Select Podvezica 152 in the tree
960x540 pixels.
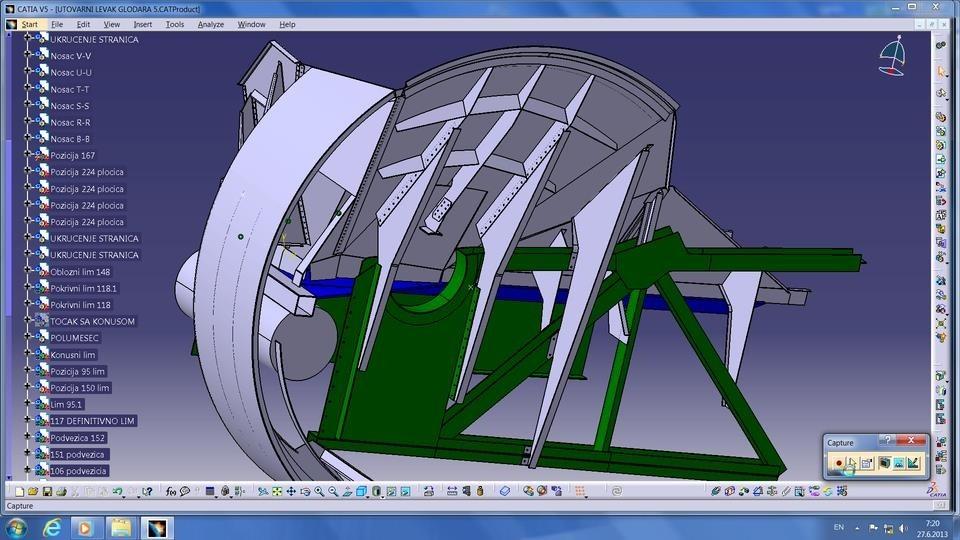78,438
